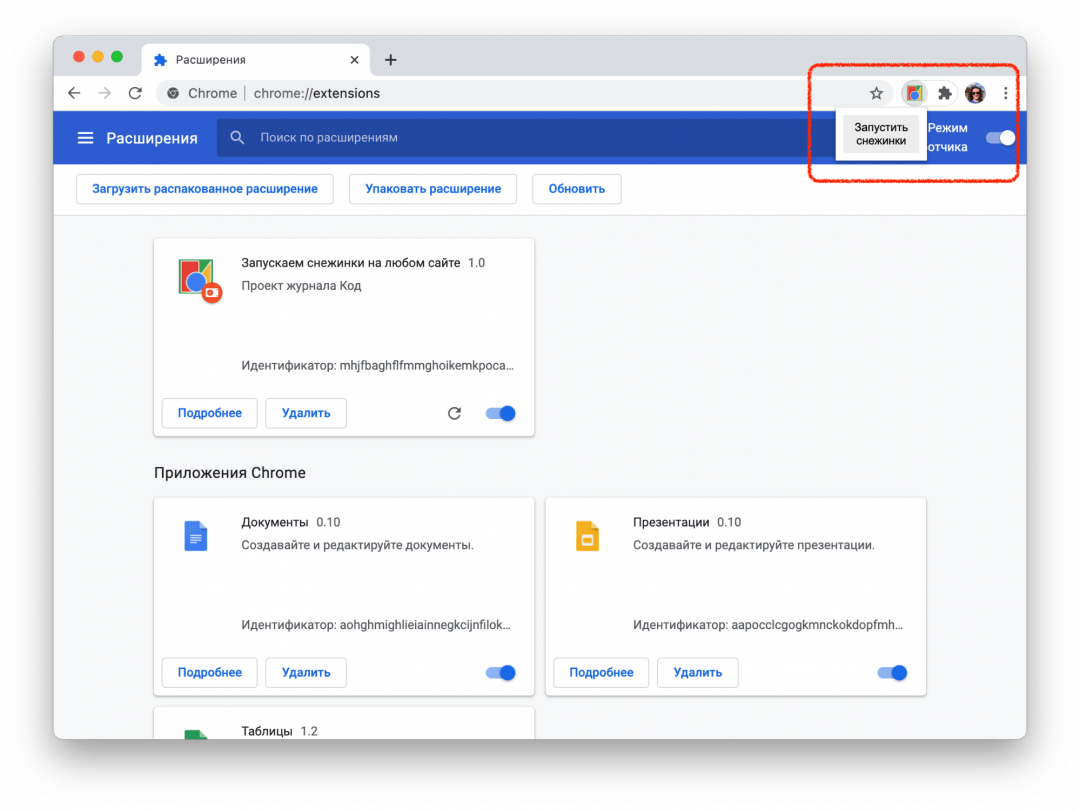
Task: Reload the page using the refresh arrow
Action: 135,93
